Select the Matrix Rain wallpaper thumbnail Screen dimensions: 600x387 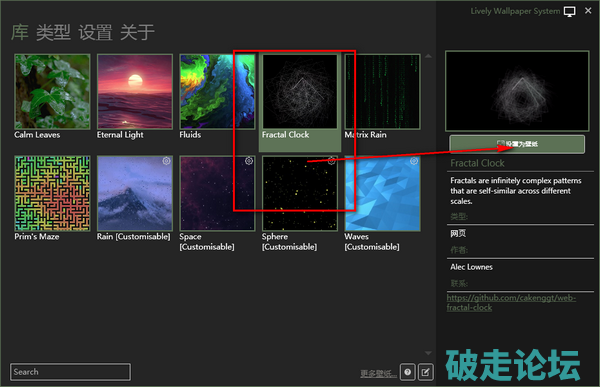click(383, 91)
